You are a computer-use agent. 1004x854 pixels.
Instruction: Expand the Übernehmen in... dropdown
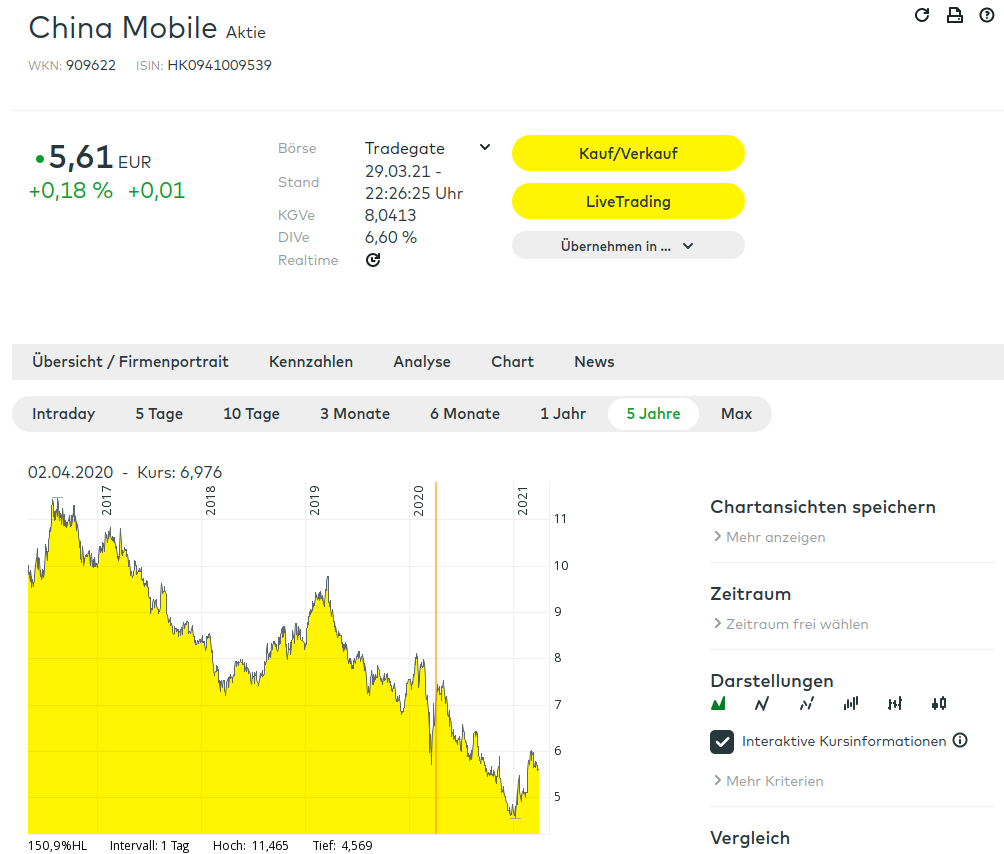(628, 246)
